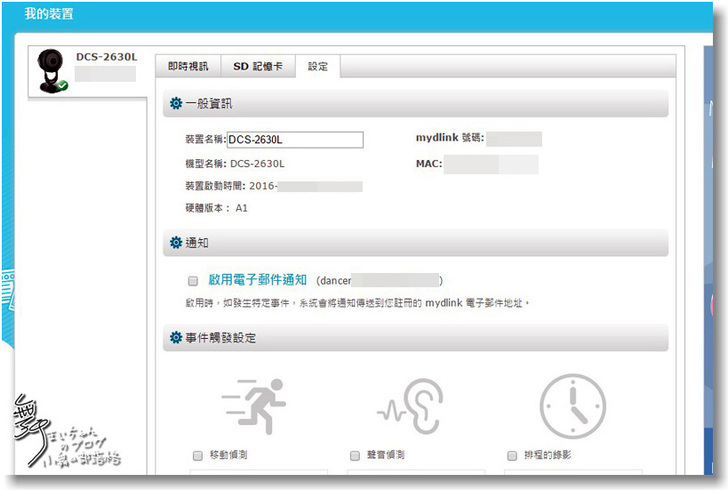Click the 我的裝置 header title
The width and height of the screenshot is (728, 490).
click(x=48, y=15)
